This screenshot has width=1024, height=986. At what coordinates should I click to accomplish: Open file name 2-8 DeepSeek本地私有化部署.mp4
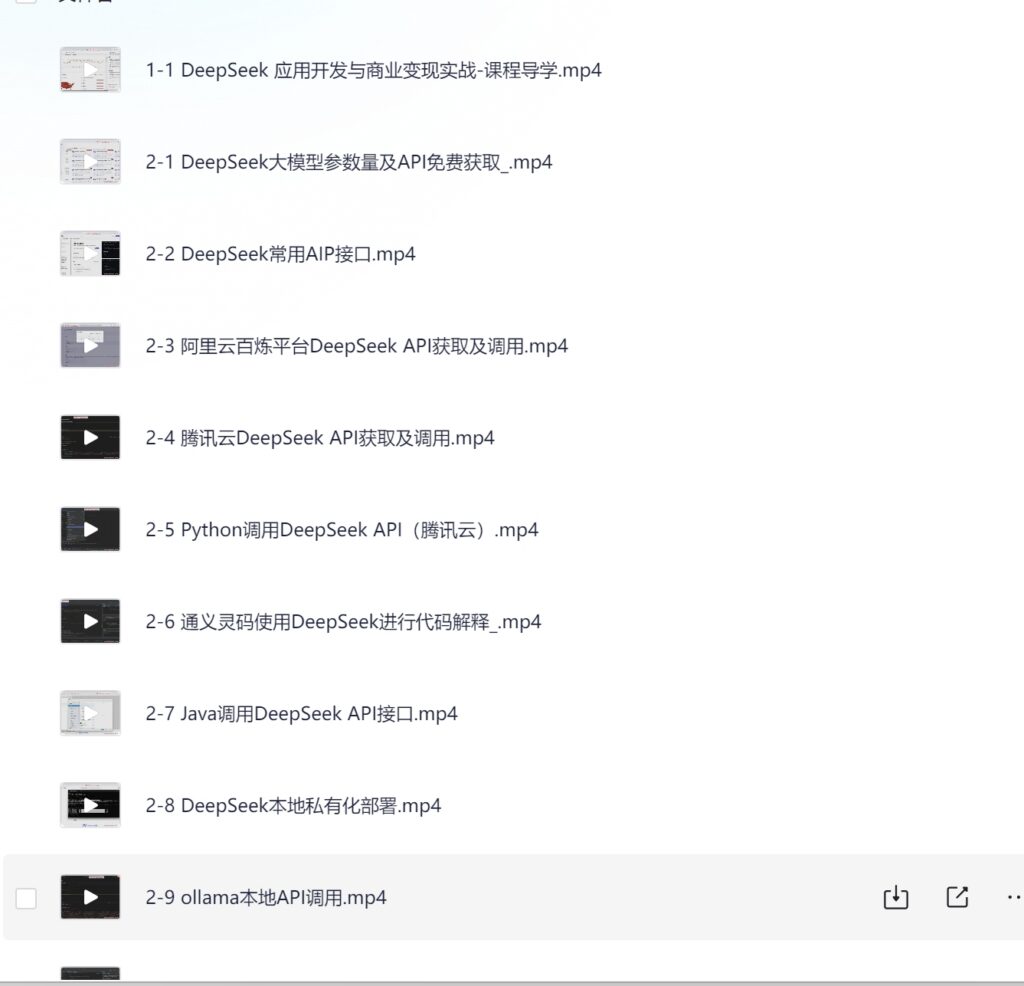(293, 805)
